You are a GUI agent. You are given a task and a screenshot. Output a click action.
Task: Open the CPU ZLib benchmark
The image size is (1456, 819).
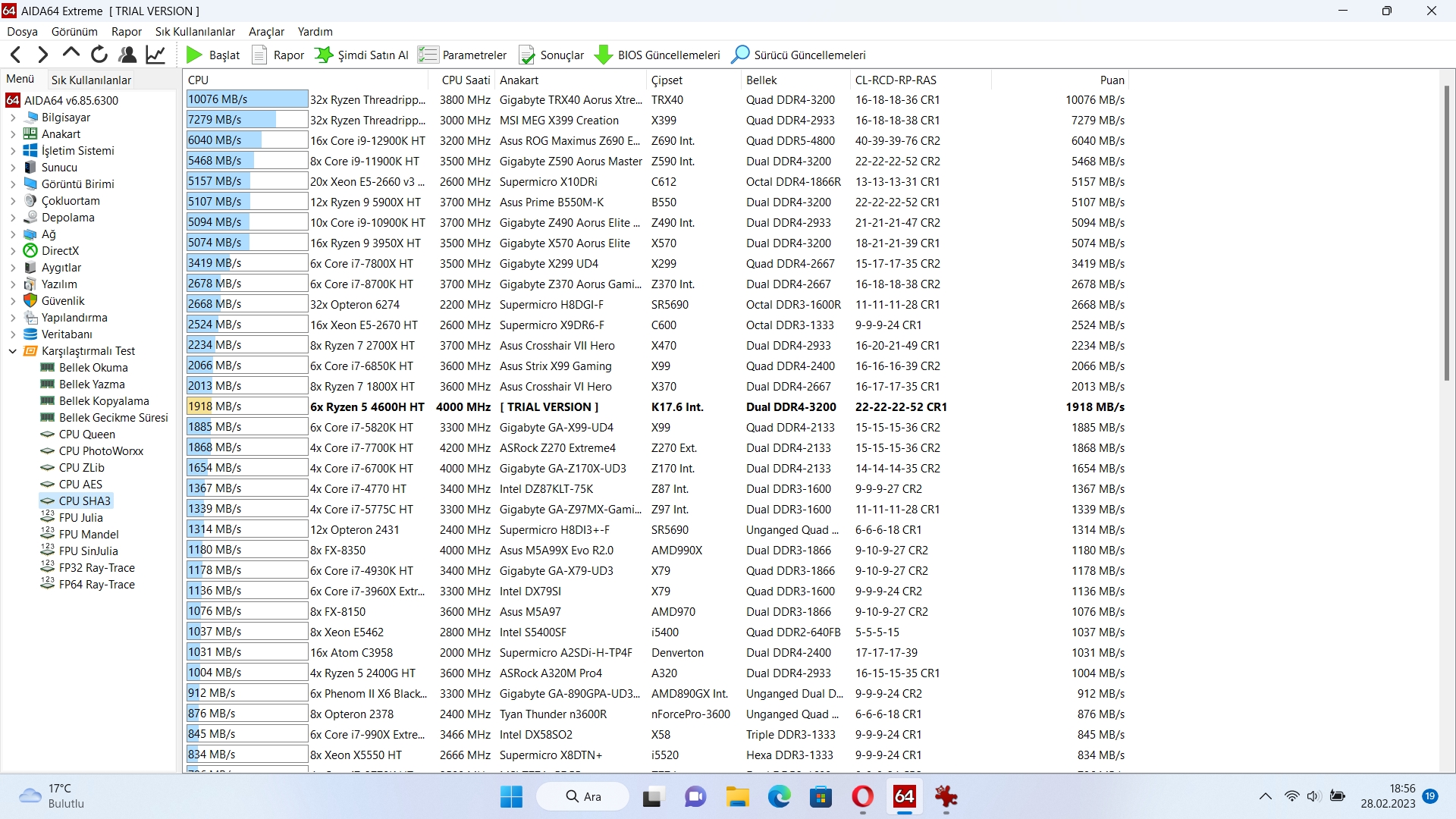[x=73, y=468]
